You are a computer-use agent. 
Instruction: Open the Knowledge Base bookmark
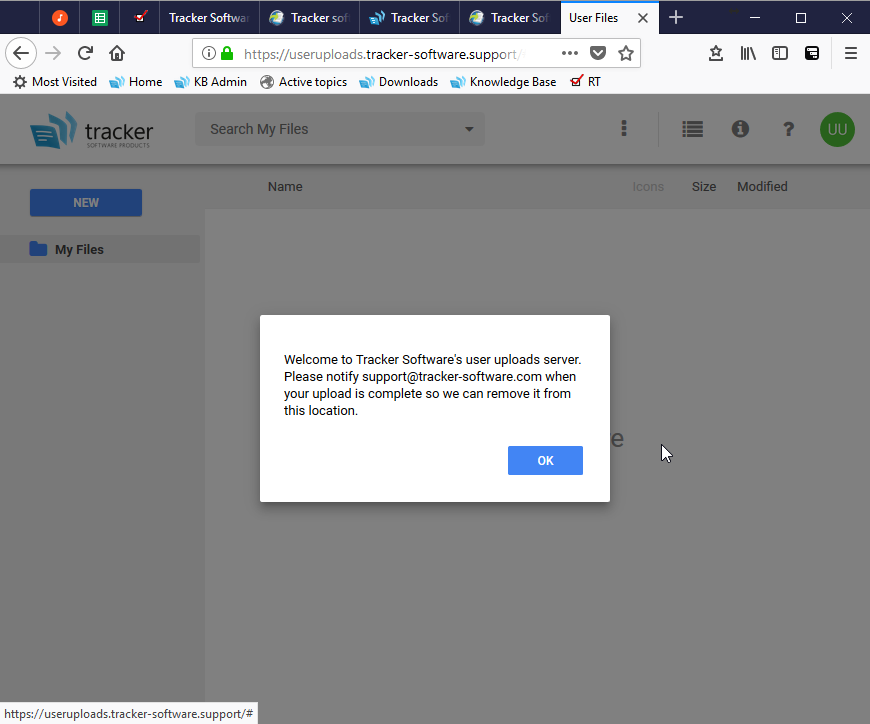tap(503, 82)
